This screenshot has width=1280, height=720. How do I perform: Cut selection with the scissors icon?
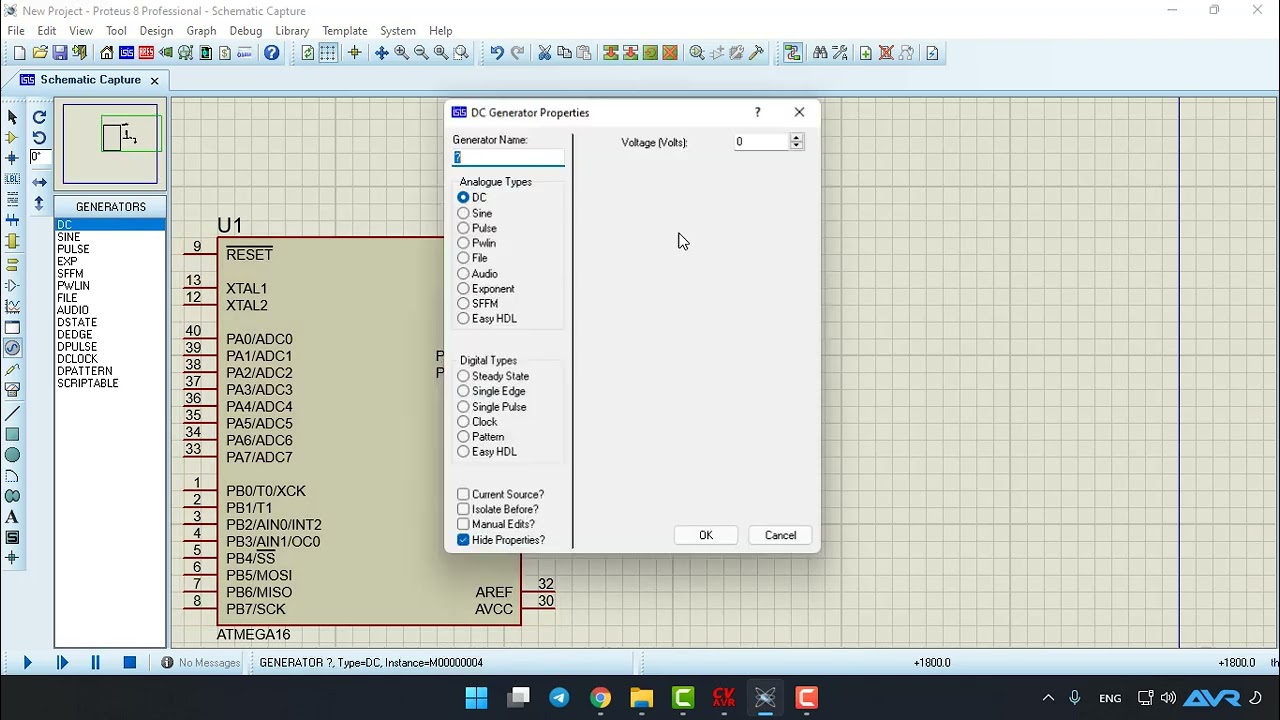coord(545,53)
